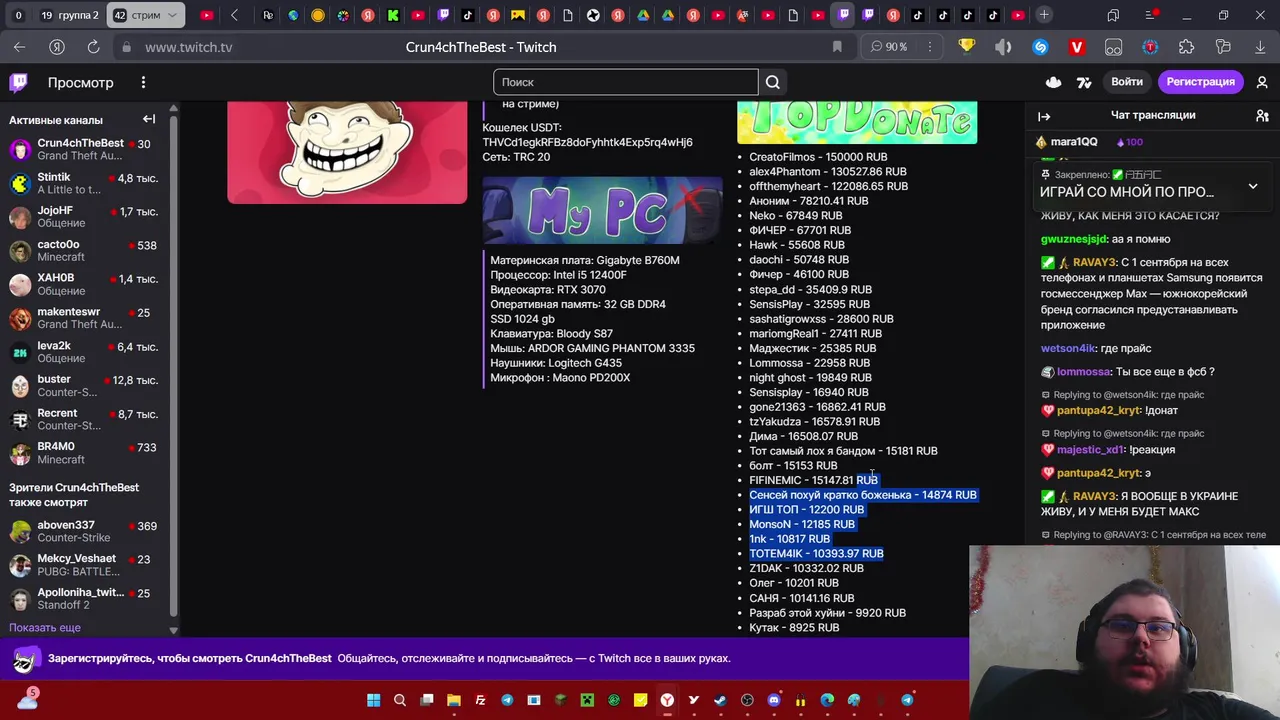This screenshot has width=1280, height=720.
Task: Open the browser extensions puzzle icon
Action: (1187, 47)
